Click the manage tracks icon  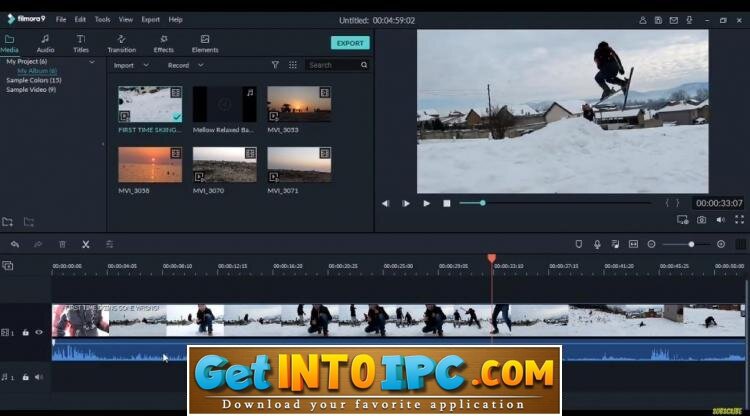pos(7,265)
